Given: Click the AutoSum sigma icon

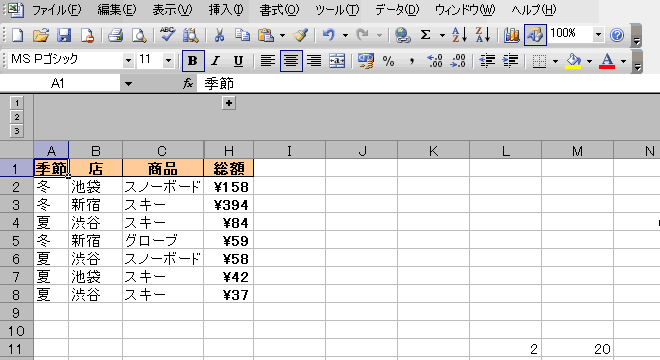Looking at the screenshot, I should click(426, 35).
